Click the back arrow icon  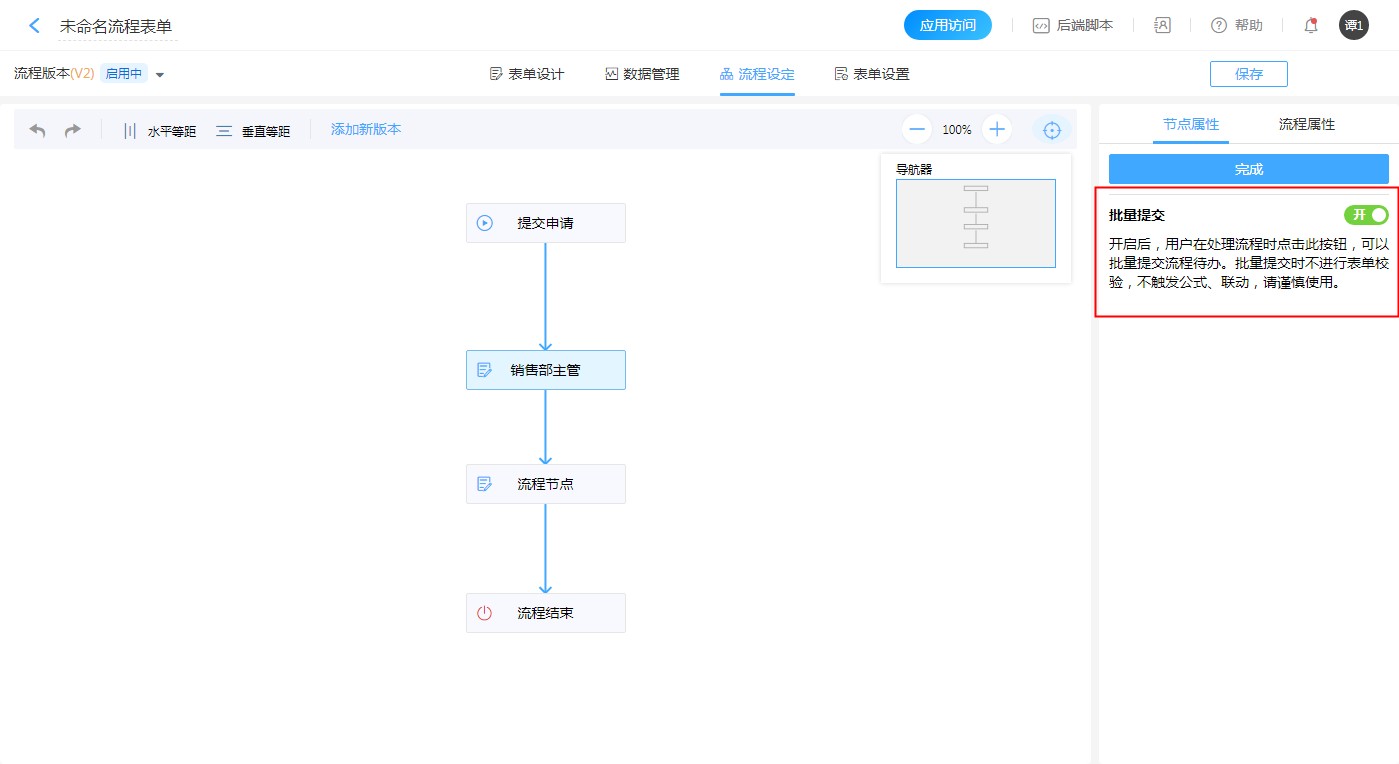pos(35,26)
